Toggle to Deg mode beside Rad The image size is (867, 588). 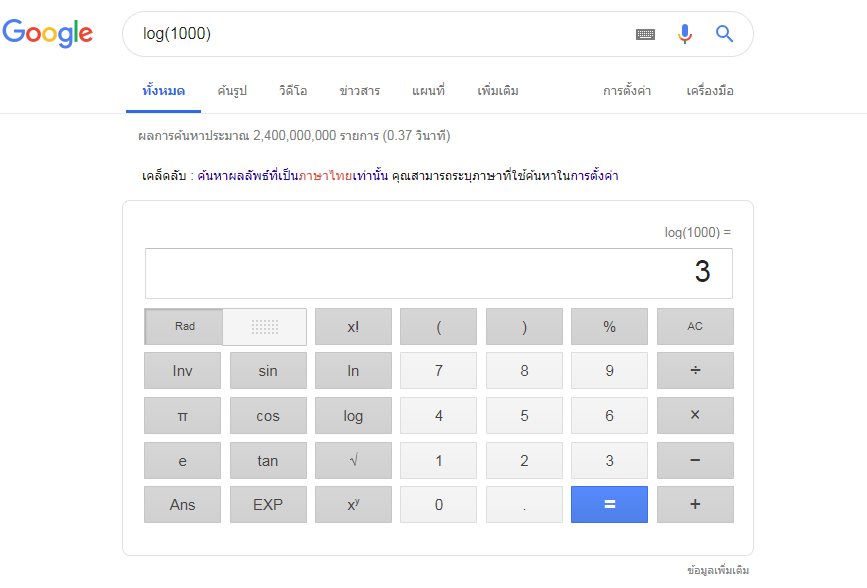click(x=265, y=326)
